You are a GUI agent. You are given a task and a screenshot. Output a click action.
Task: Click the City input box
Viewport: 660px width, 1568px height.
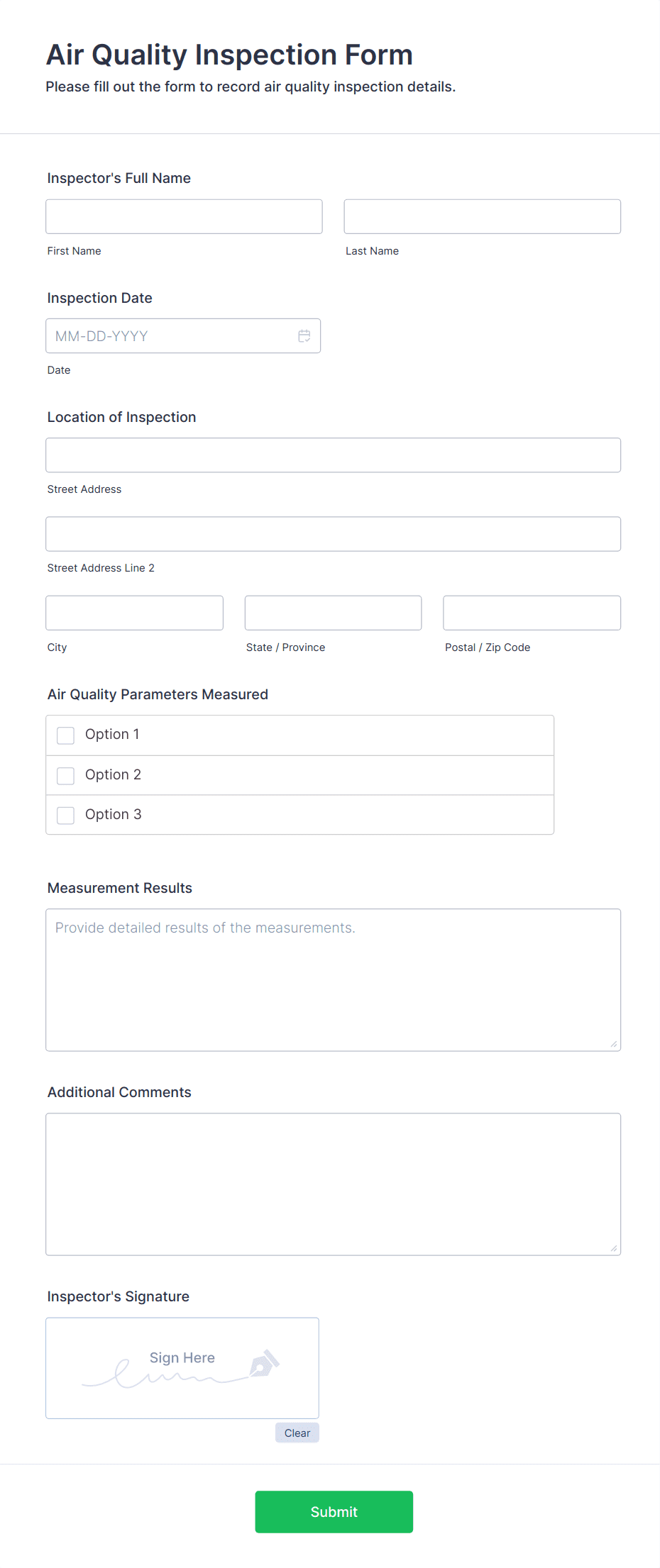pos(134,612)
